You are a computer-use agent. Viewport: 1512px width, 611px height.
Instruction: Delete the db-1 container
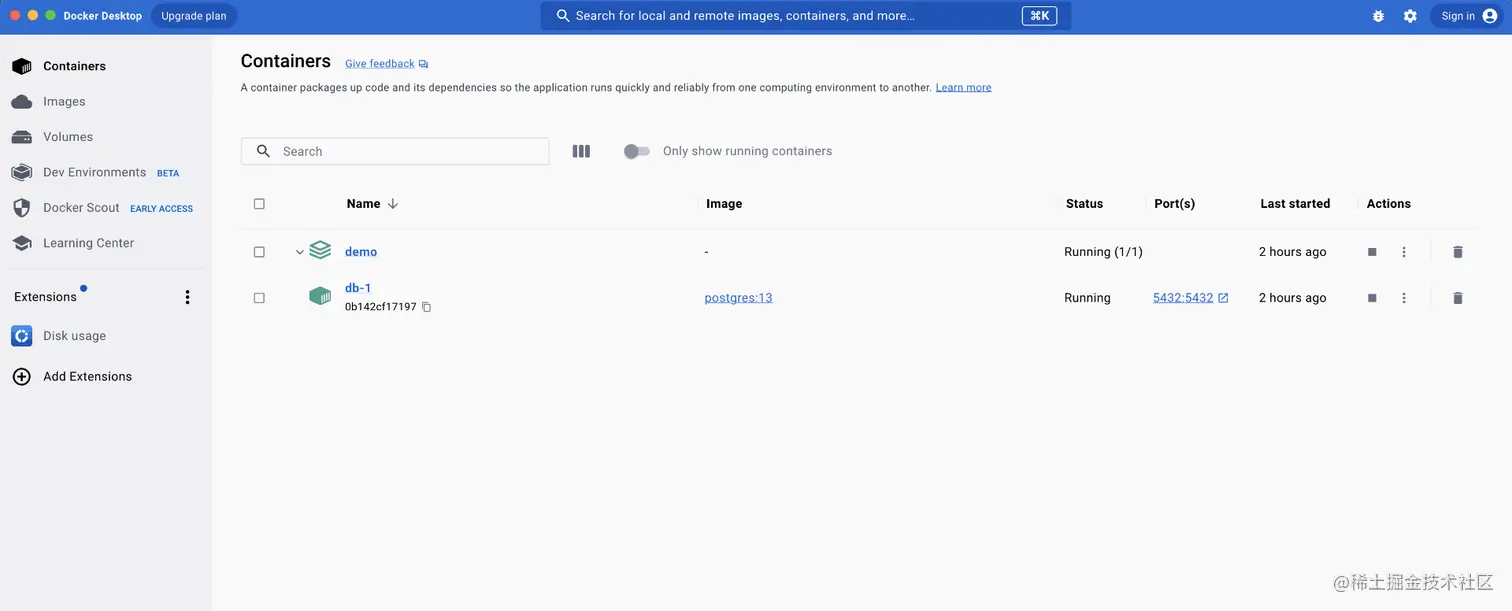[x=1458, y=298]
